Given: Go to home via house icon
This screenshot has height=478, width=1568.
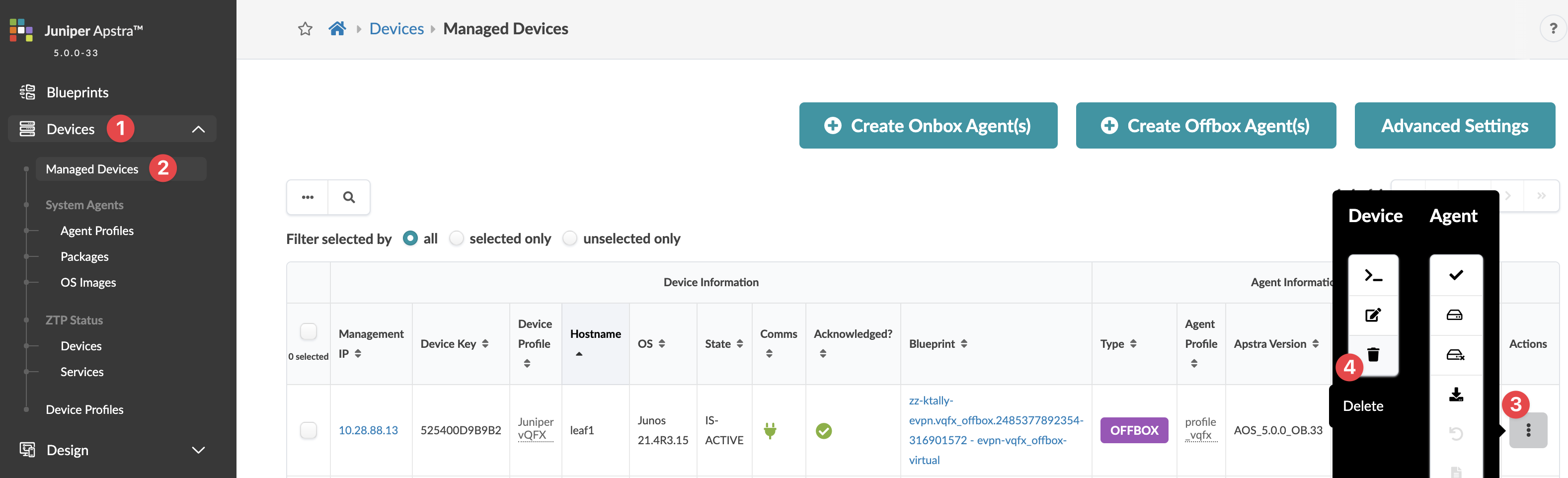Looking at the screenshot, I should tap(337, 29).
